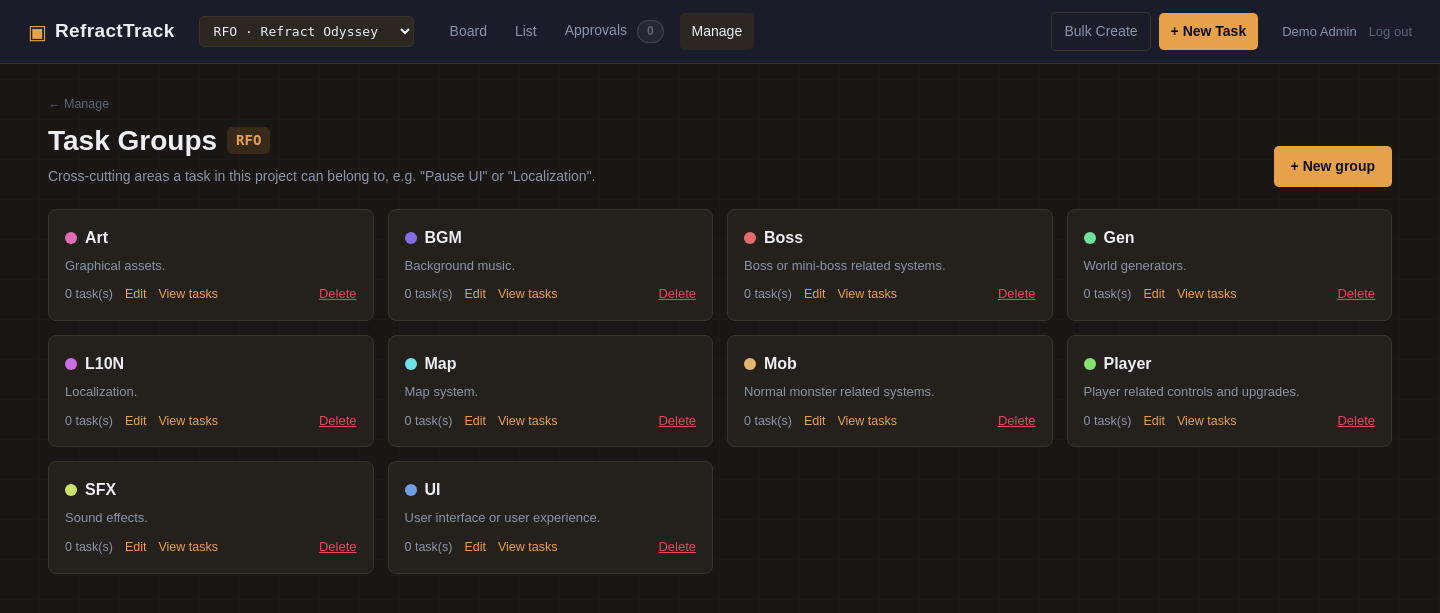Delete the Mob group

(1017, 421)
